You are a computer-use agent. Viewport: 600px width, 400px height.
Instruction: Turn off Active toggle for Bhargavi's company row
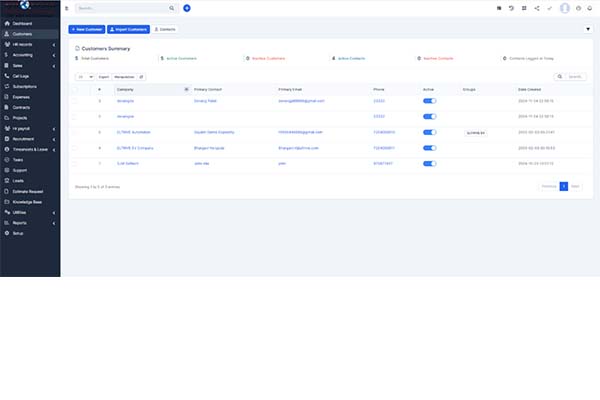[429, 148]
